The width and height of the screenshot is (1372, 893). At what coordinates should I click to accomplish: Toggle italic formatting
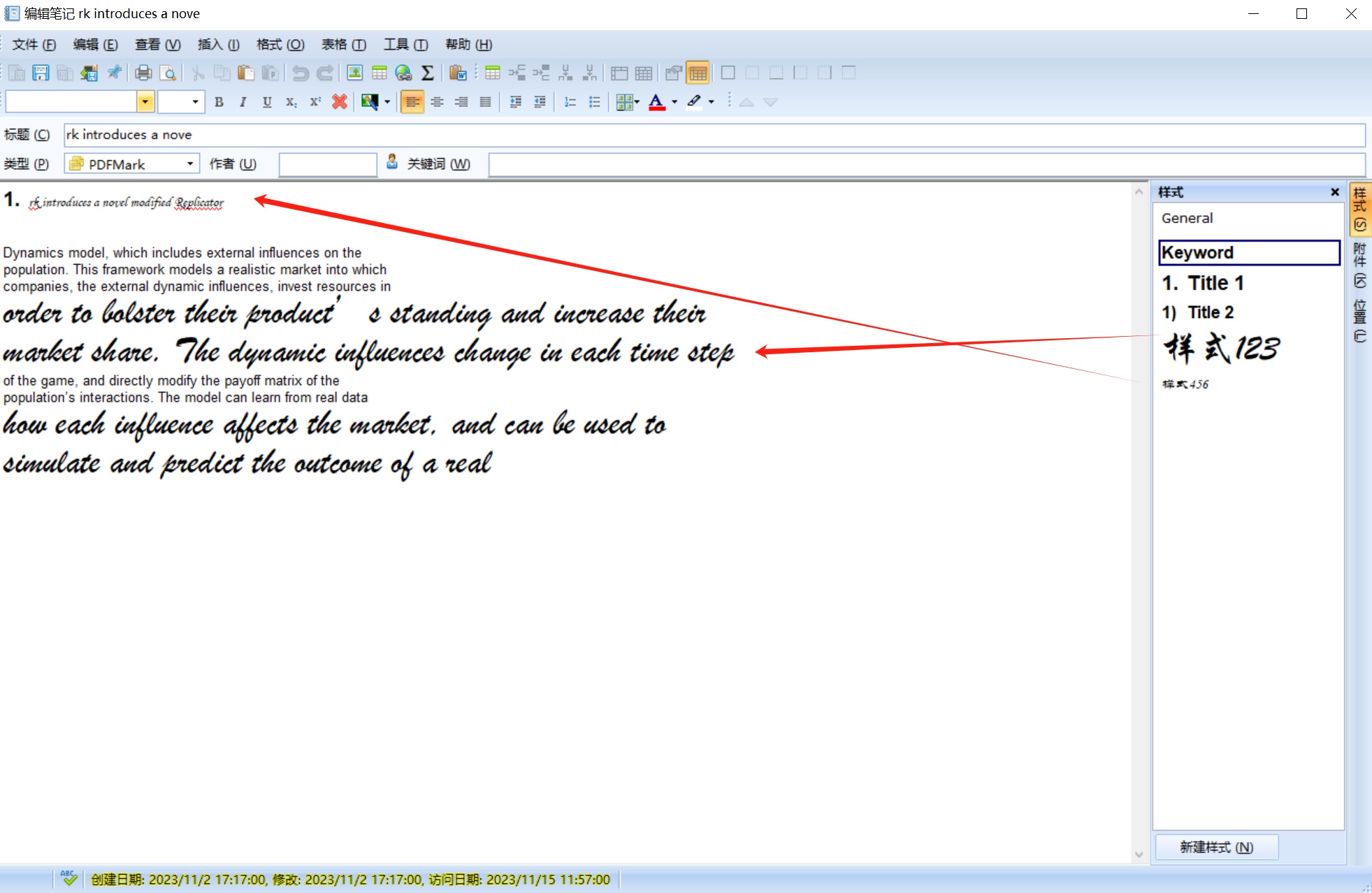click(x=243, y=102)
